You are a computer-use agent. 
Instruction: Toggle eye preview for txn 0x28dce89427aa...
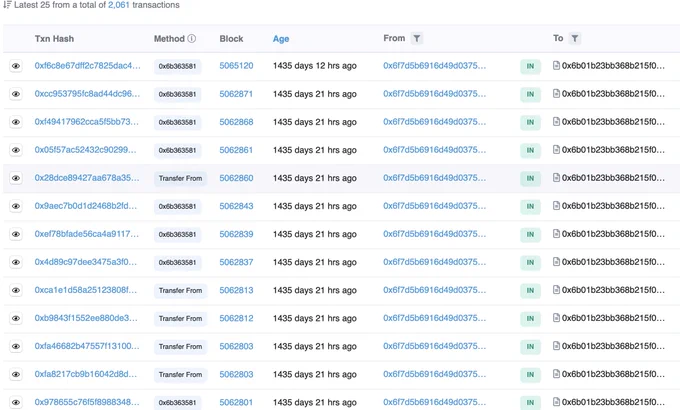point(16,178)
